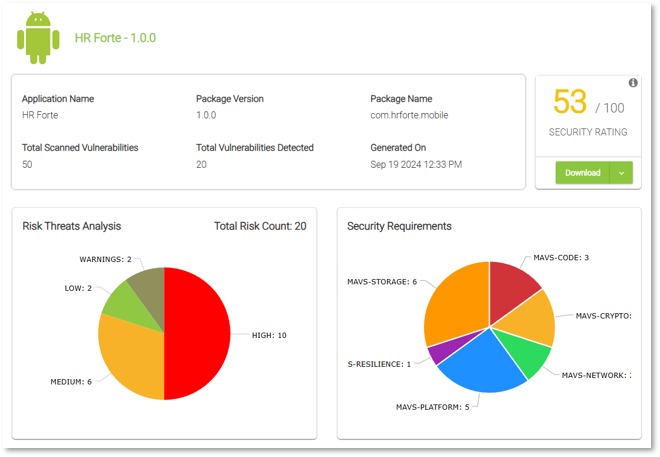660x457 pixels.
Task: Click the package name com.hrforte.mobile
Action: coord(409,115)
